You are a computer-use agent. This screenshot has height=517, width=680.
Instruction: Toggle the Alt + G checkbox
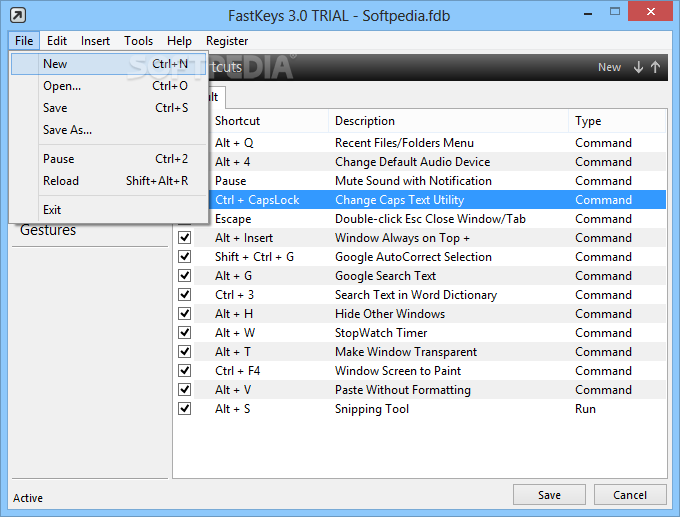click(184, 276)
